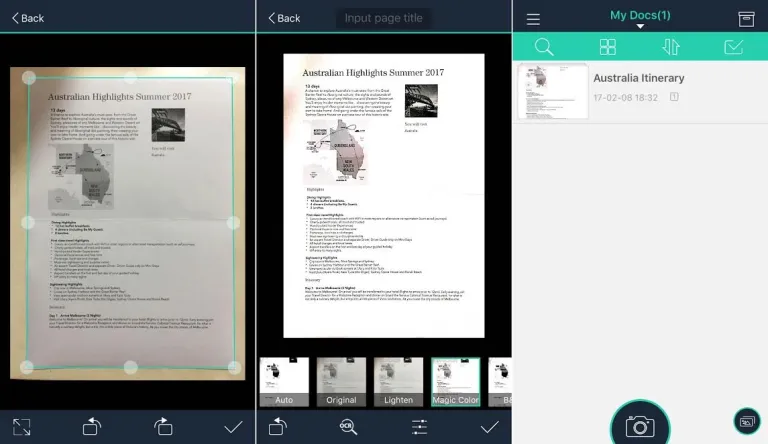
Task: Click the expand-to-full-page crop icon
Action: pyautogui.click(x=22, y=426)
